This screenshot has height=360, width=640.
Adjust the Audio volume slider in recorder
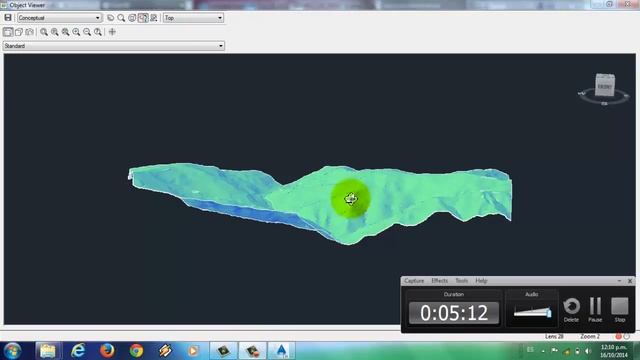(532, 312)
